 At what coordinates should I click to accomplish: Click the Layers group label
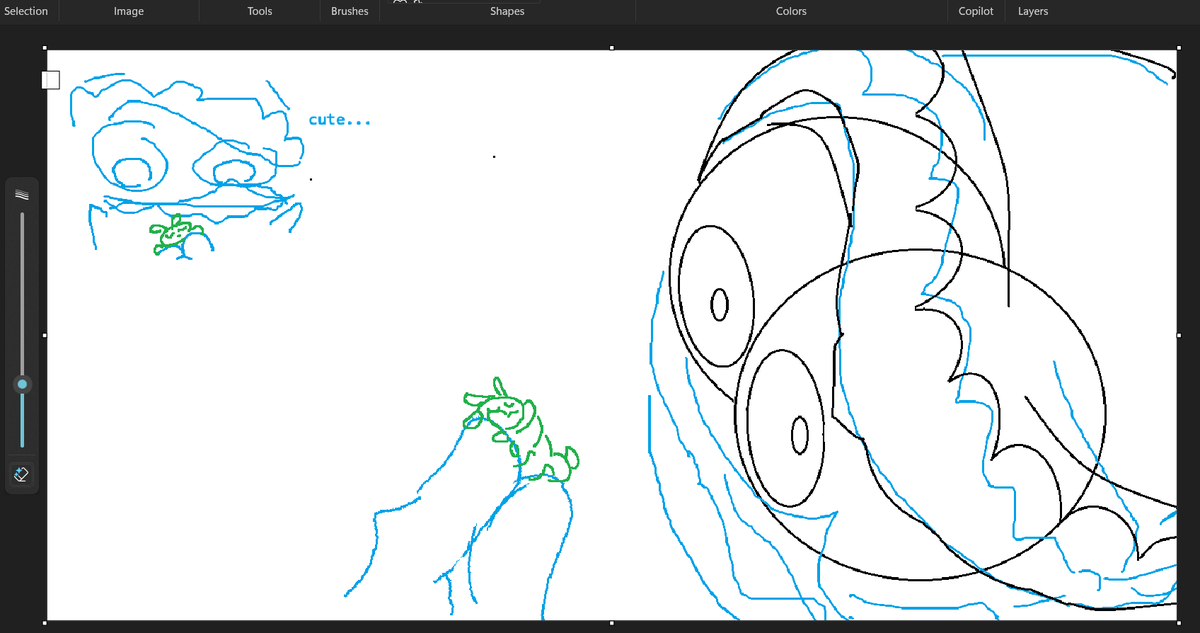(x=1033, y=11)
